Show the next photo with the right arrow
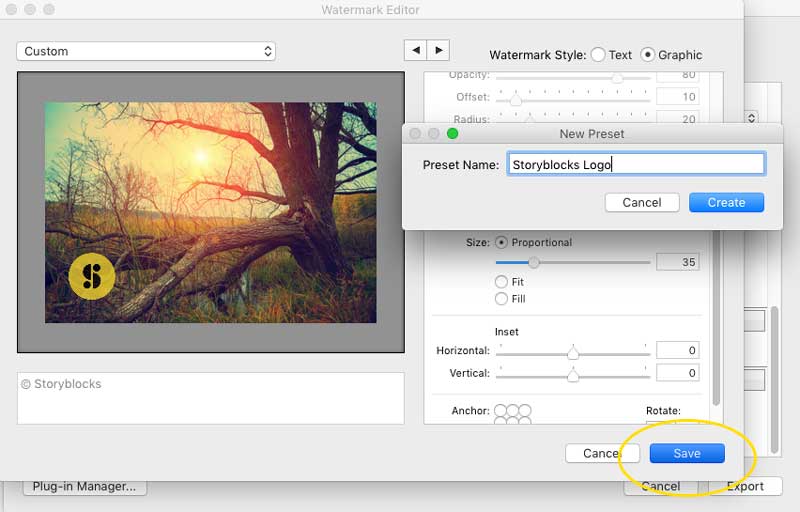Viewport: 800px width, 512px height. point(438,50)
